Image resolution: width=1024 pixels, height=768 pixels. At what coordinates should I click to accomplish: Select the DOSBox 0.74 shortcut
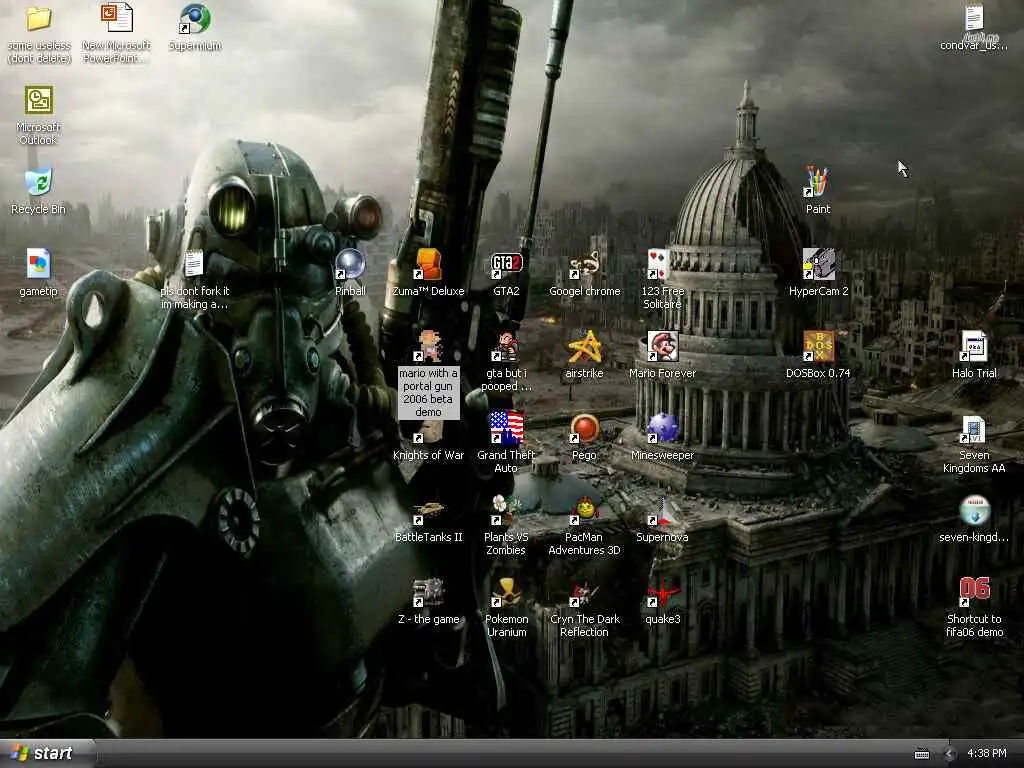coord(818,346)
